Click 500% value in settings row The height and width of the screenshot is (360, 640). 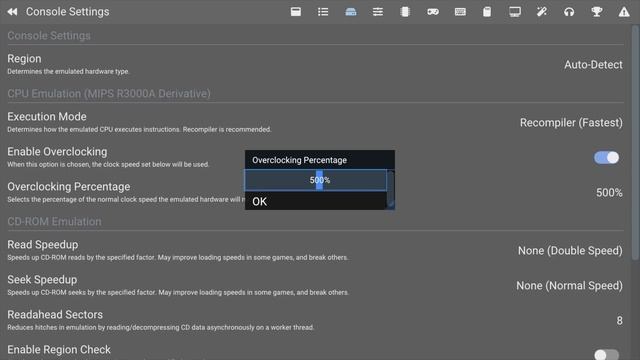tap(609, 193)
